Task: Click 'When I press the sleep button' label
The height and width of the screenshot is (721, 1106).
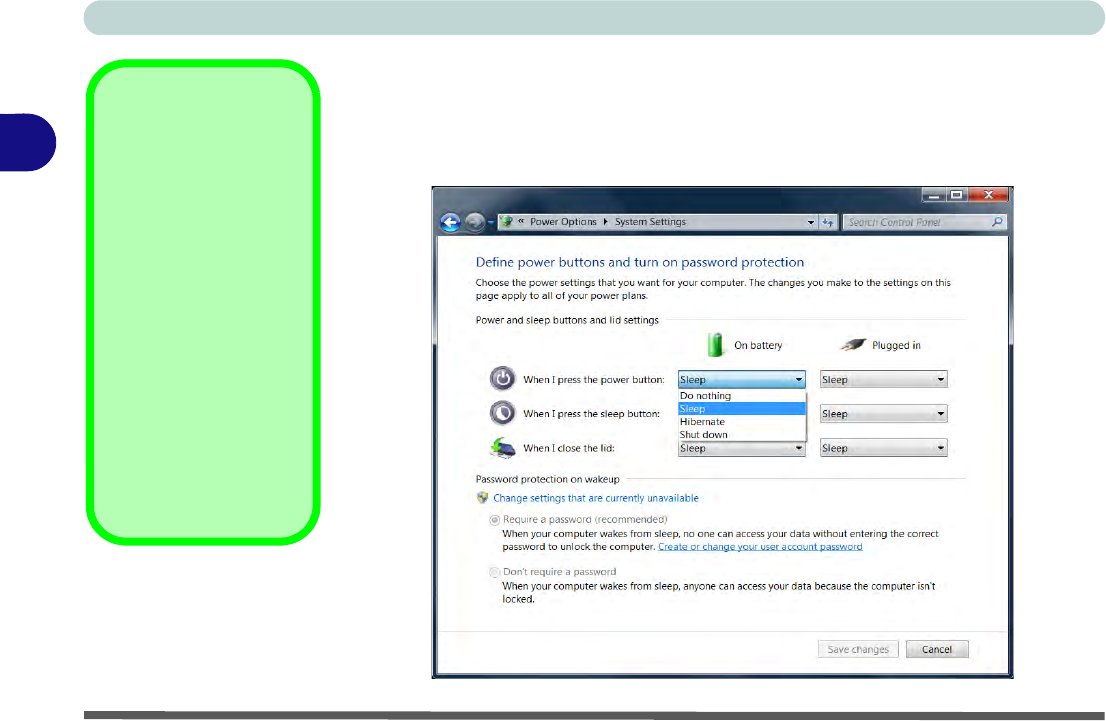Action: [591, 413]
